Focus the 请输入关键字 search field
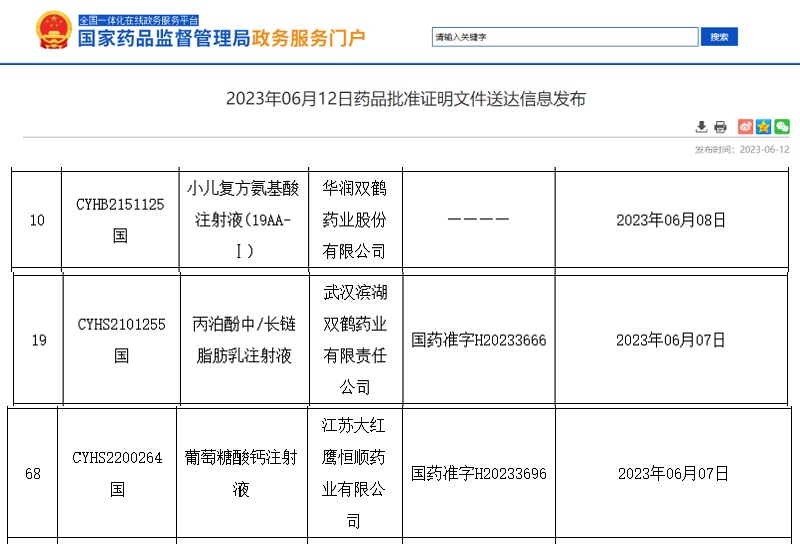The width and height of the screenshot is (800, 552). pyautogui.click(x=565, y=37)
